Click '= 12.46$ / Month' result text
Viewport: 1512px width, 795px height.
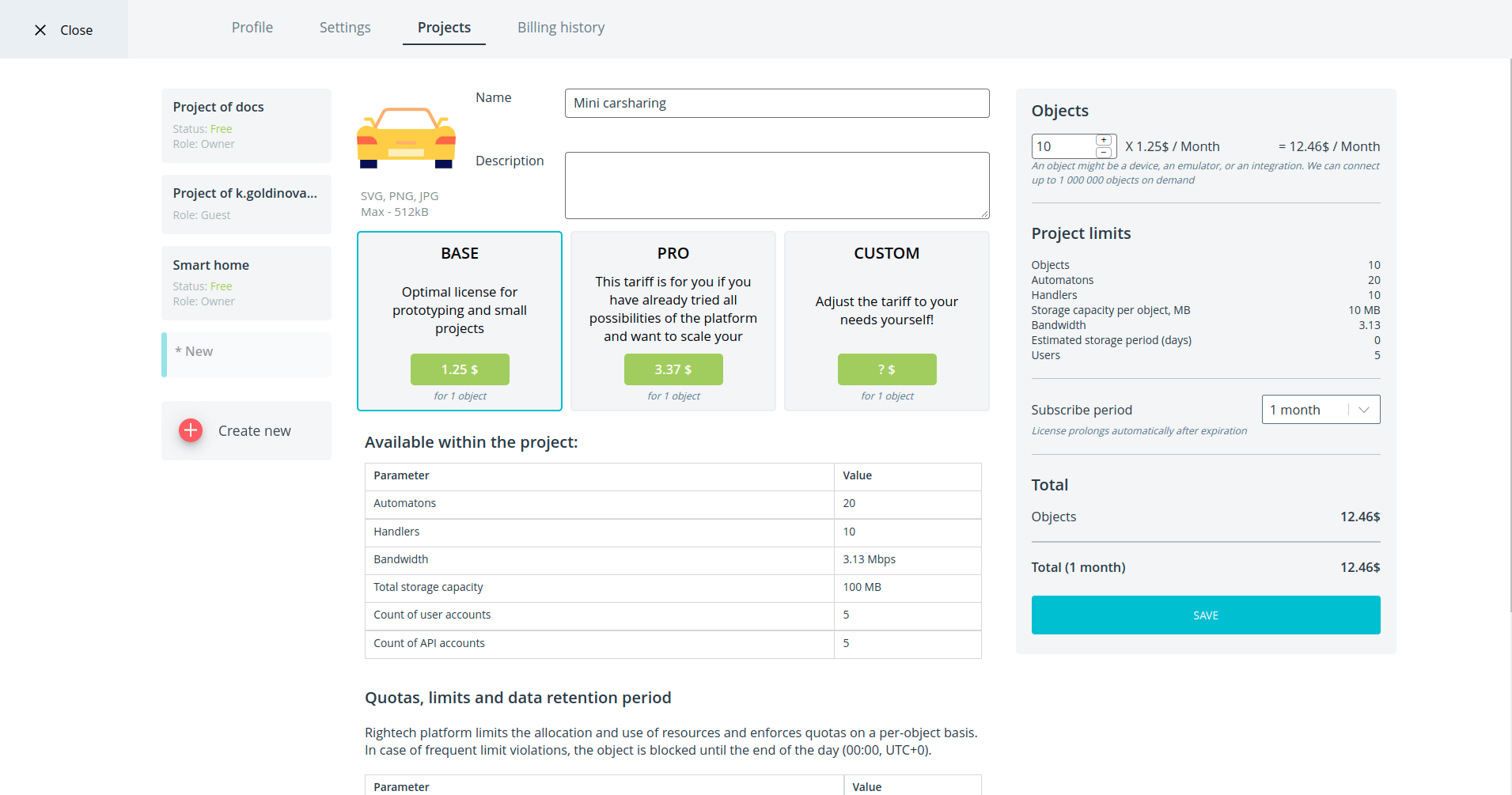(x=1329, y=146)
